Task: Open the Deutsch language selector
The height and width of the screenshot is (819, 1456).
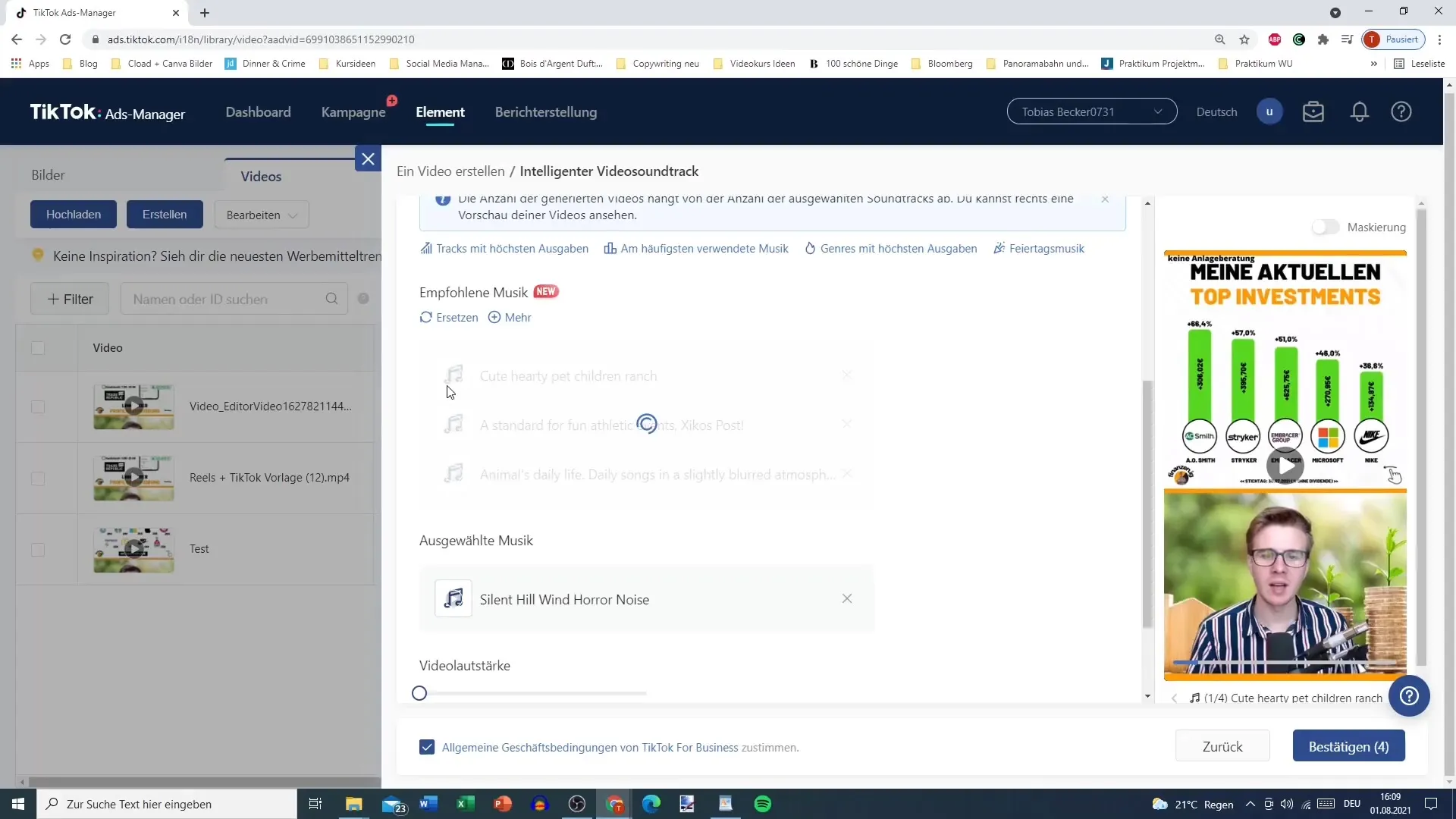Action: (x=1216, y=112)
